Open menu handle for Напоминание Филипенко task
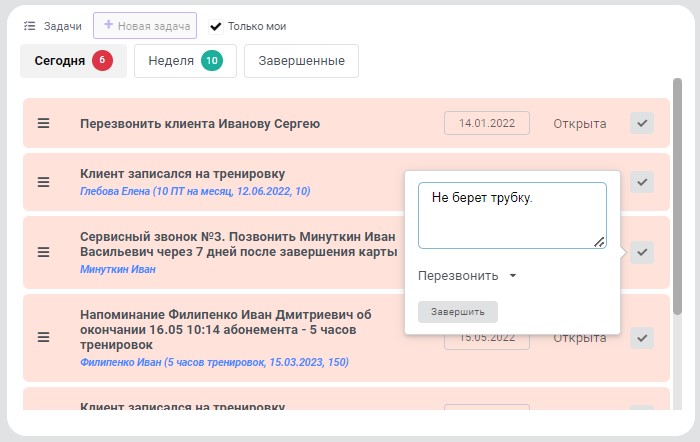Viewport: 700px width, 442px height. tap(43, 337)
